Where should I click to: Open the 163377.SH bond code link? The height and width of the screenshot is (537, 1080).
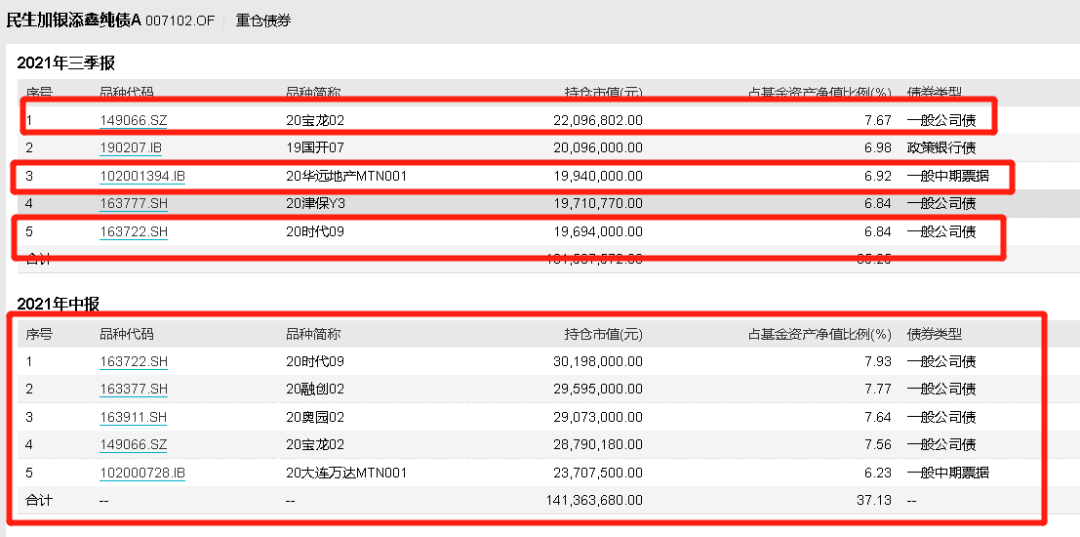(133, 389)
